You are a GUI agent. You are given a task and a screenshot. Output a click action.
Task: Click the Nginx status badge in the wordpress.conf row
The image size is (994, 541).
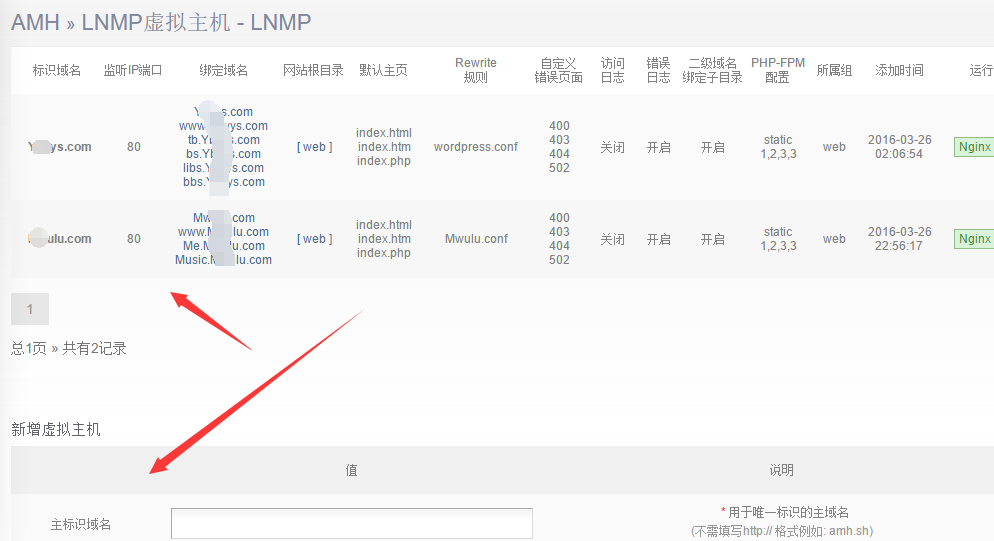973,147
